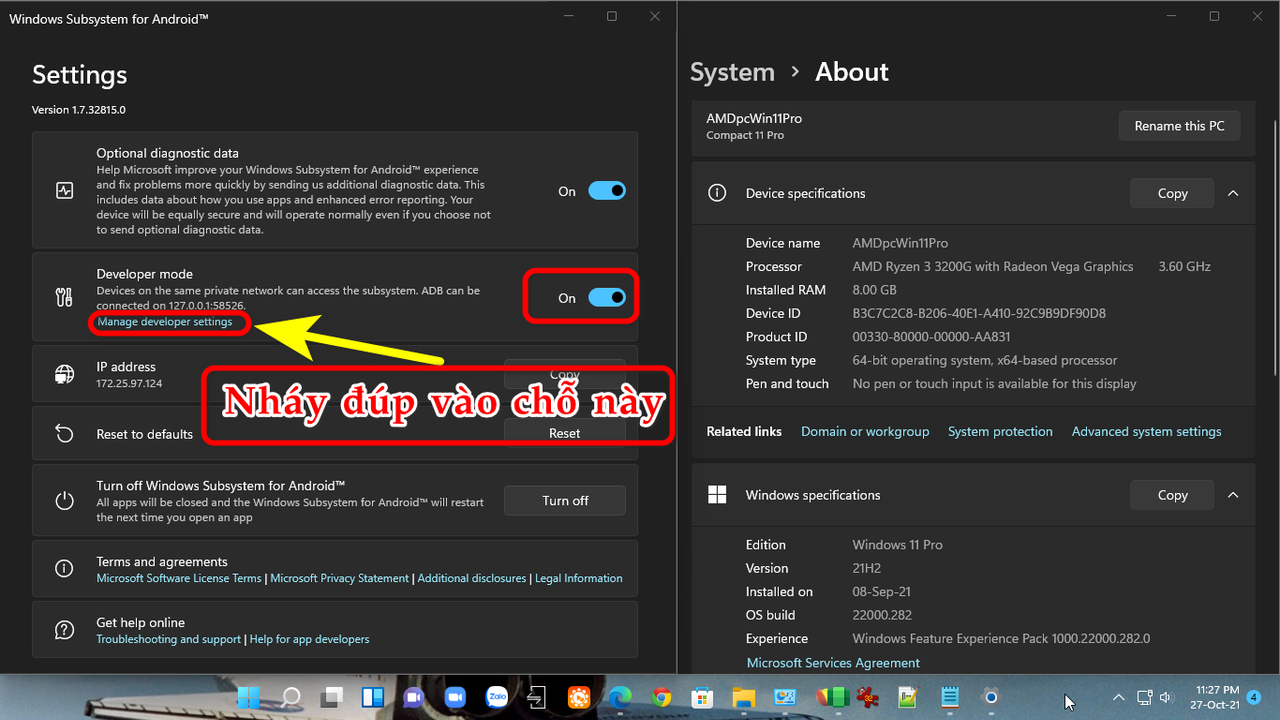Open the Settings gear in the taskbar
The image size is (1280, 720).
point(991,697)
